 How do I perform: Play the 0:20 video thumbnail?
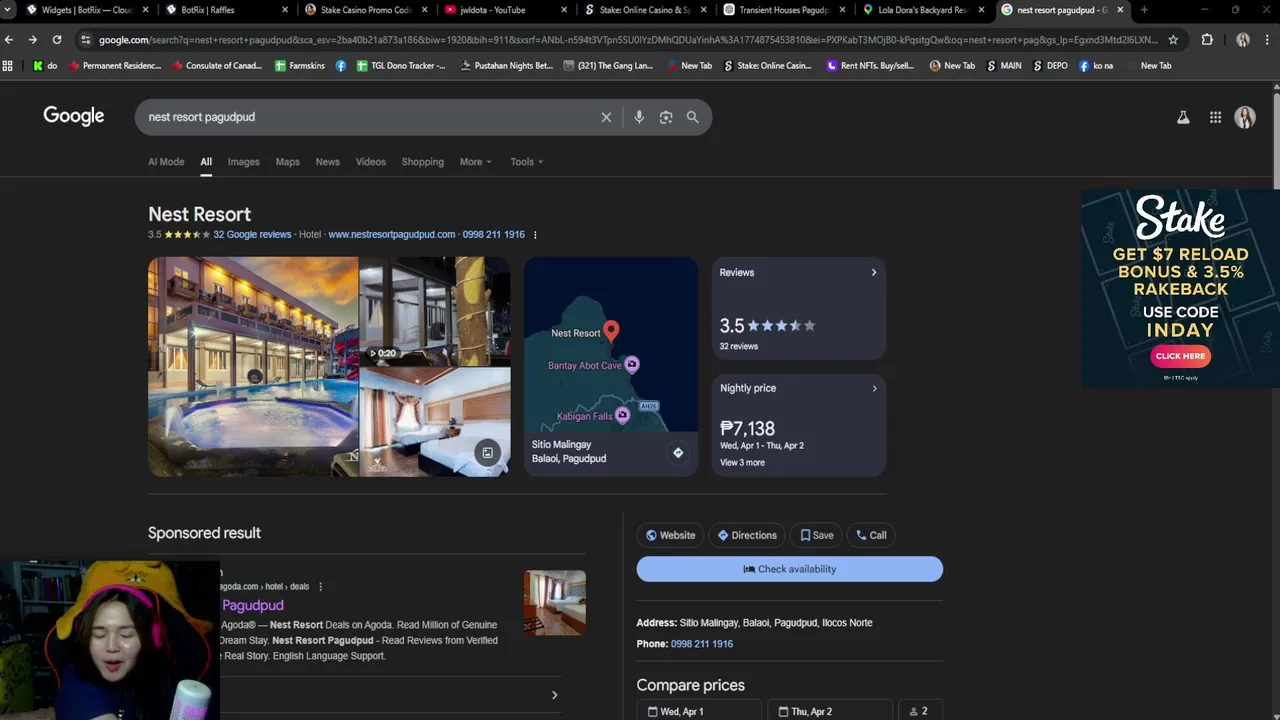tap(435, 310)
